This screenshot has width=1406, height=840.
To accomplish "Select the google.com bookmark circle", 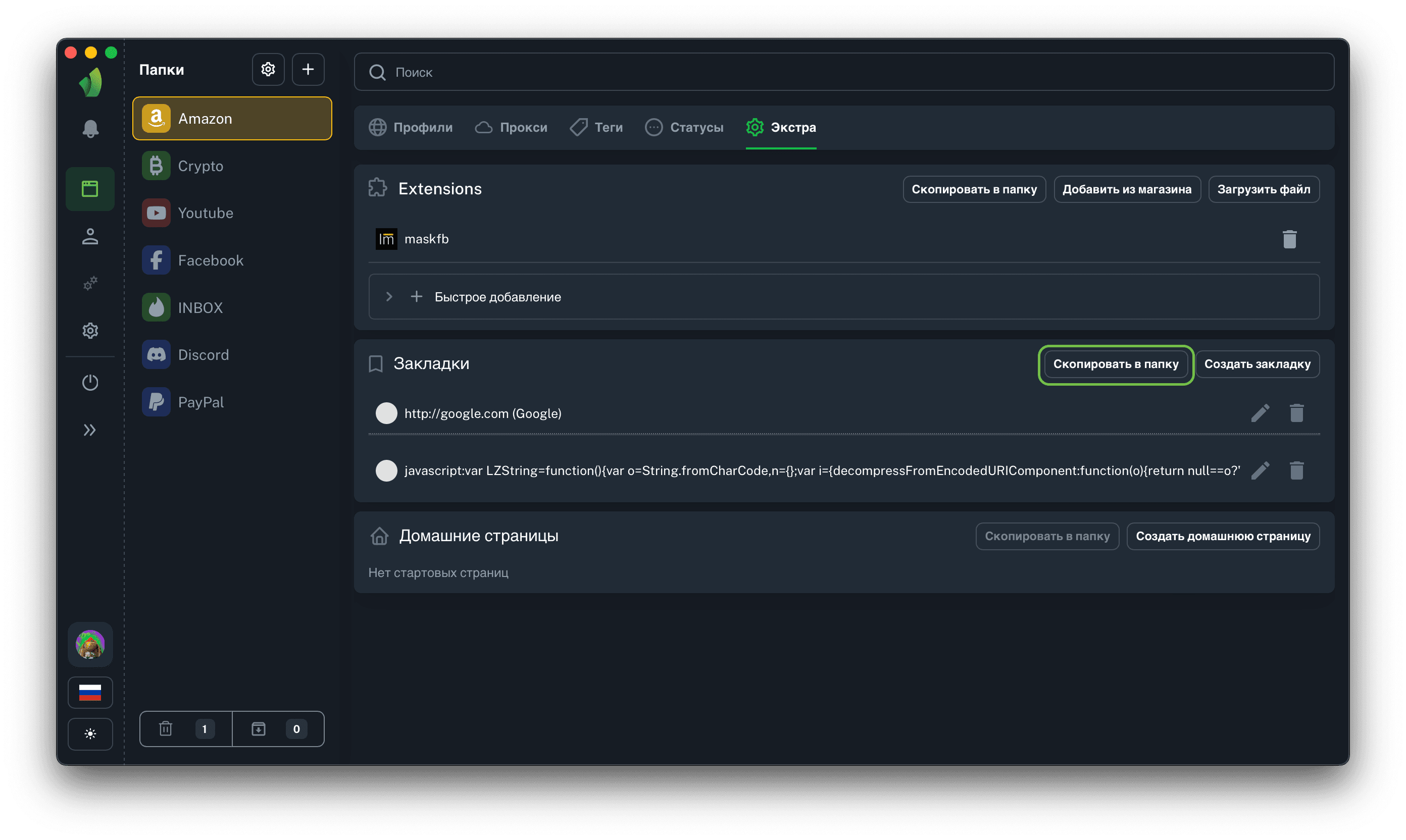I will [386, 413].
